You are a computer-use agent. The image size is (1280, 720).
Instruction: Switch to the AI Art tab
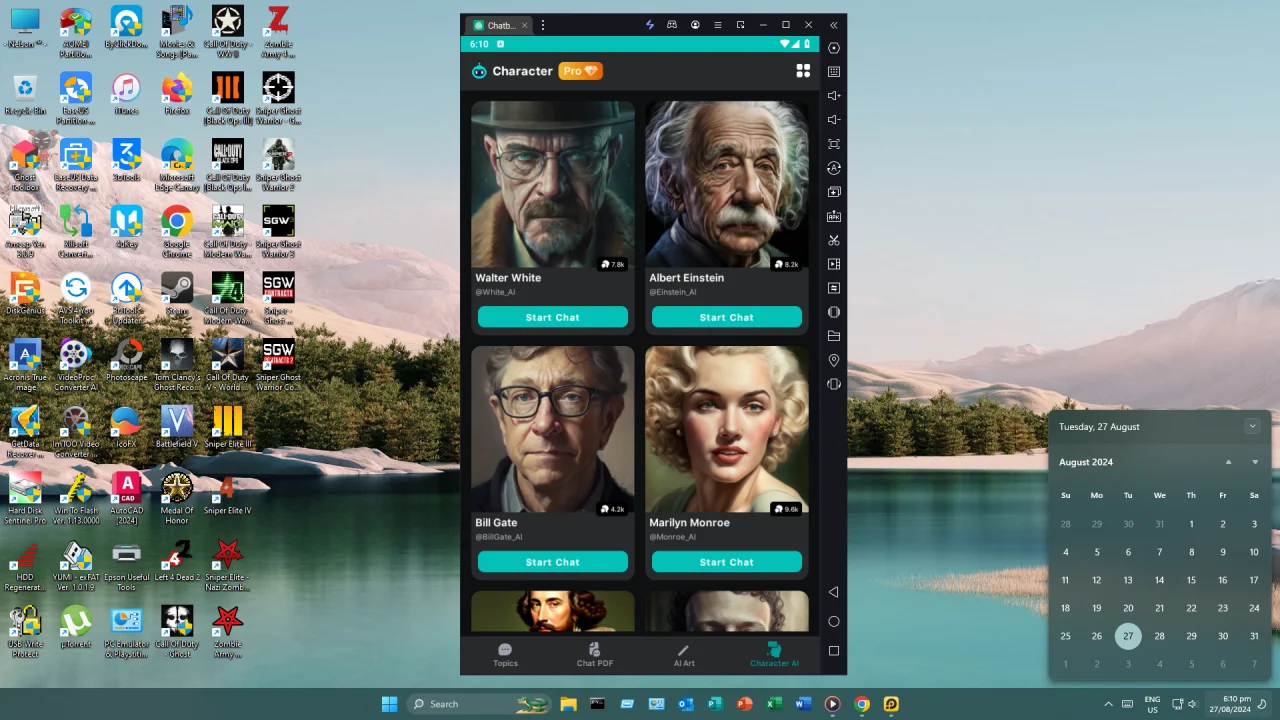click(684, 655)
